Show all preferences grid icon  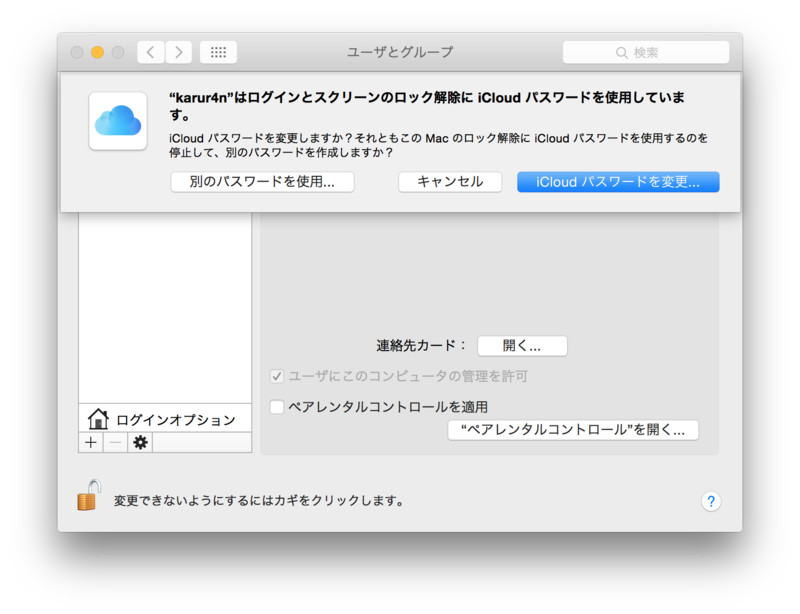tap(218, 52)
